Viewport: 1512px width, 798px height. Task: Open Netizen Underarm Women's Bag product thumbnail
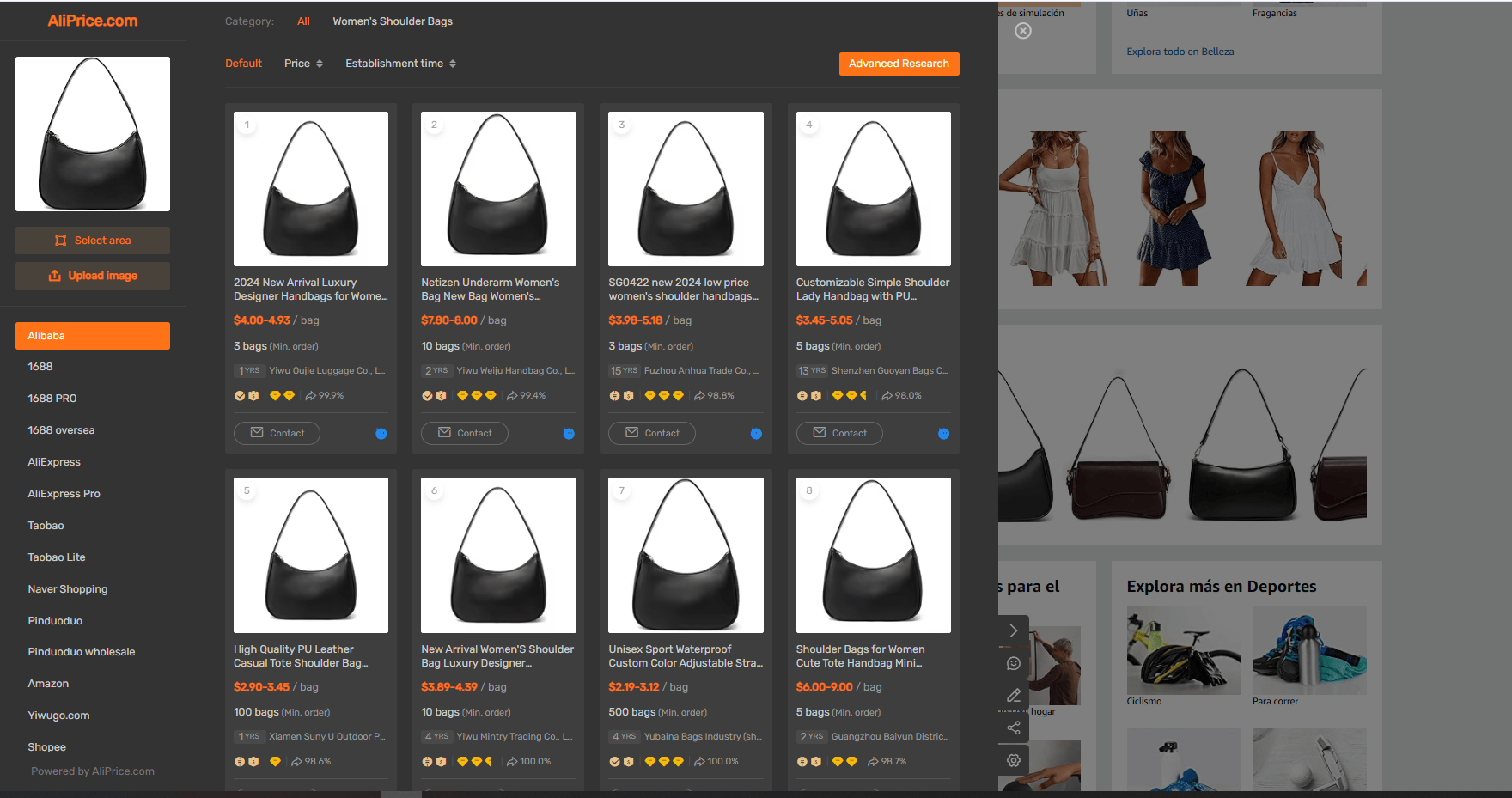(x=498, y=189)
